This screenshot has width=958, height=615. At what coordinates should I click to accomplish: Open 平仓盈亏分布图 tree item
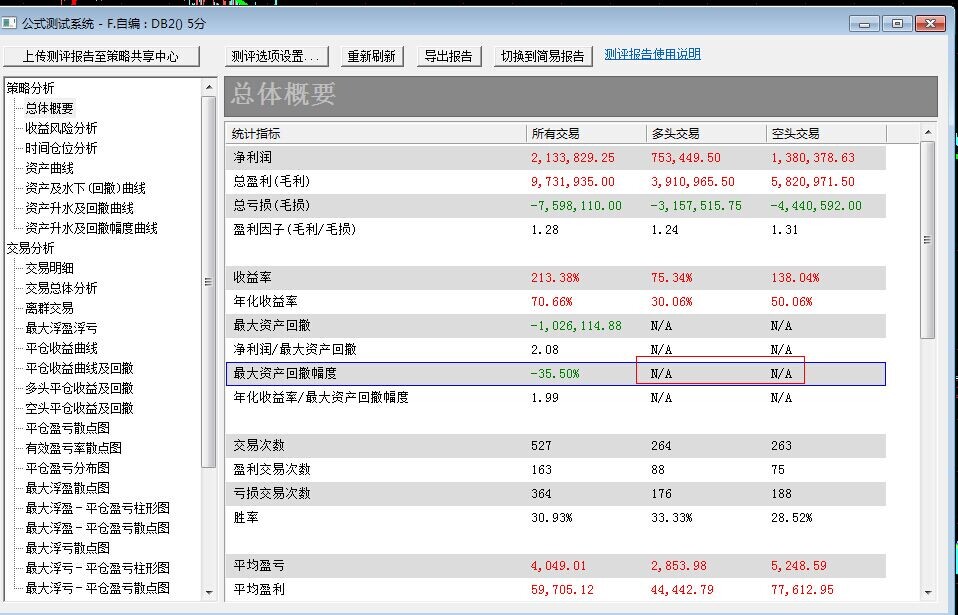[67, 468]
